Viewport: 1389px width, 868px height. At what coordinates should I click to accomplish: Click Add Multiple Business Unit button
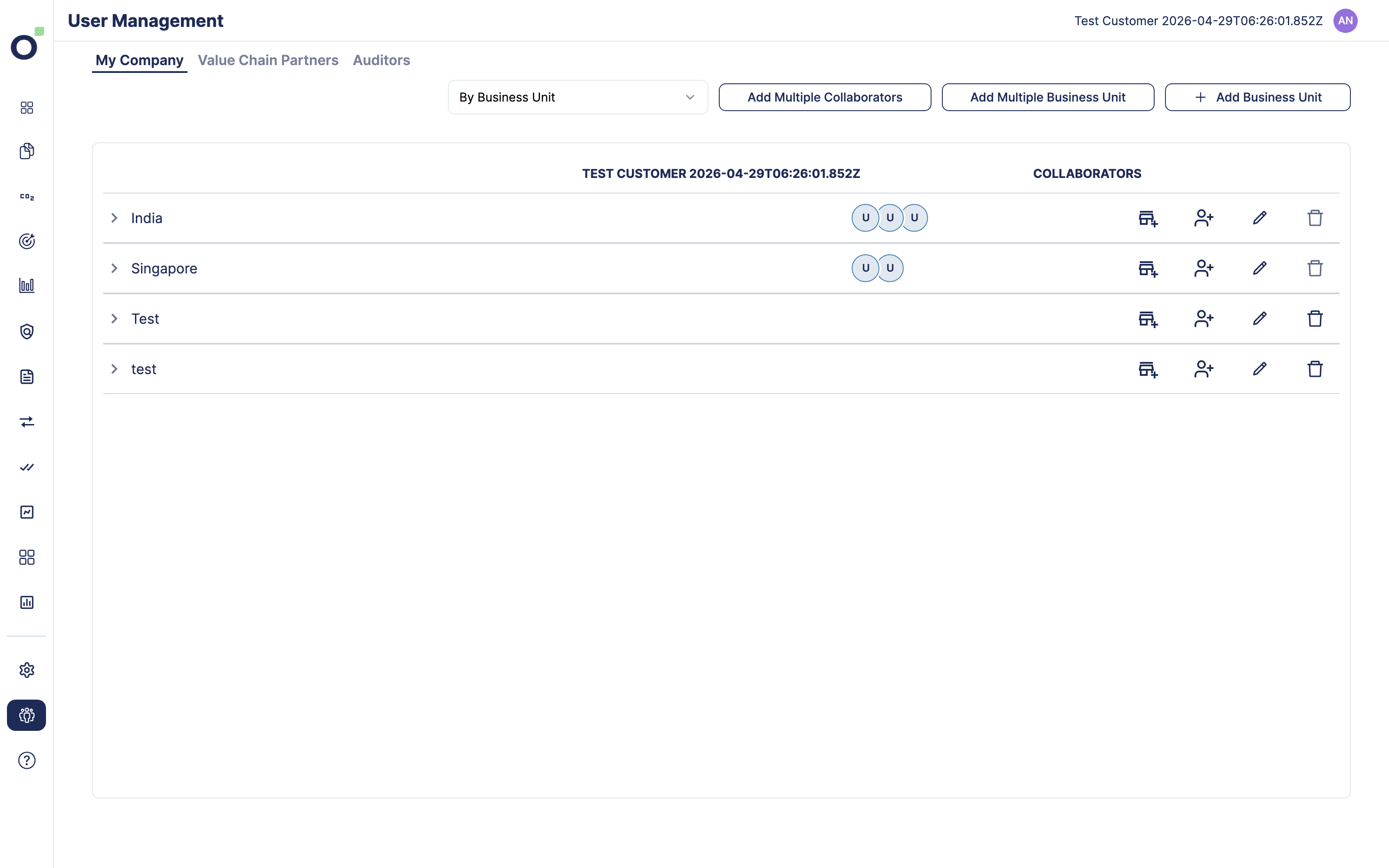tap(1047, 97)
